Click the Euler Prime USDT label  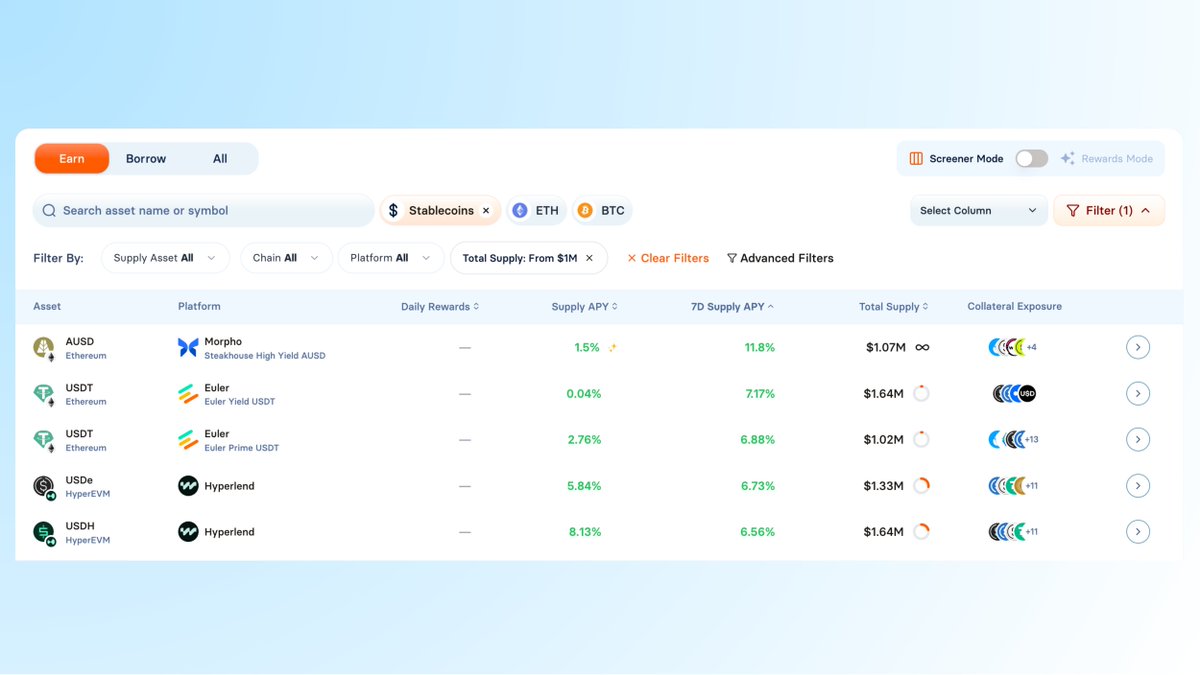coord(242,448)
